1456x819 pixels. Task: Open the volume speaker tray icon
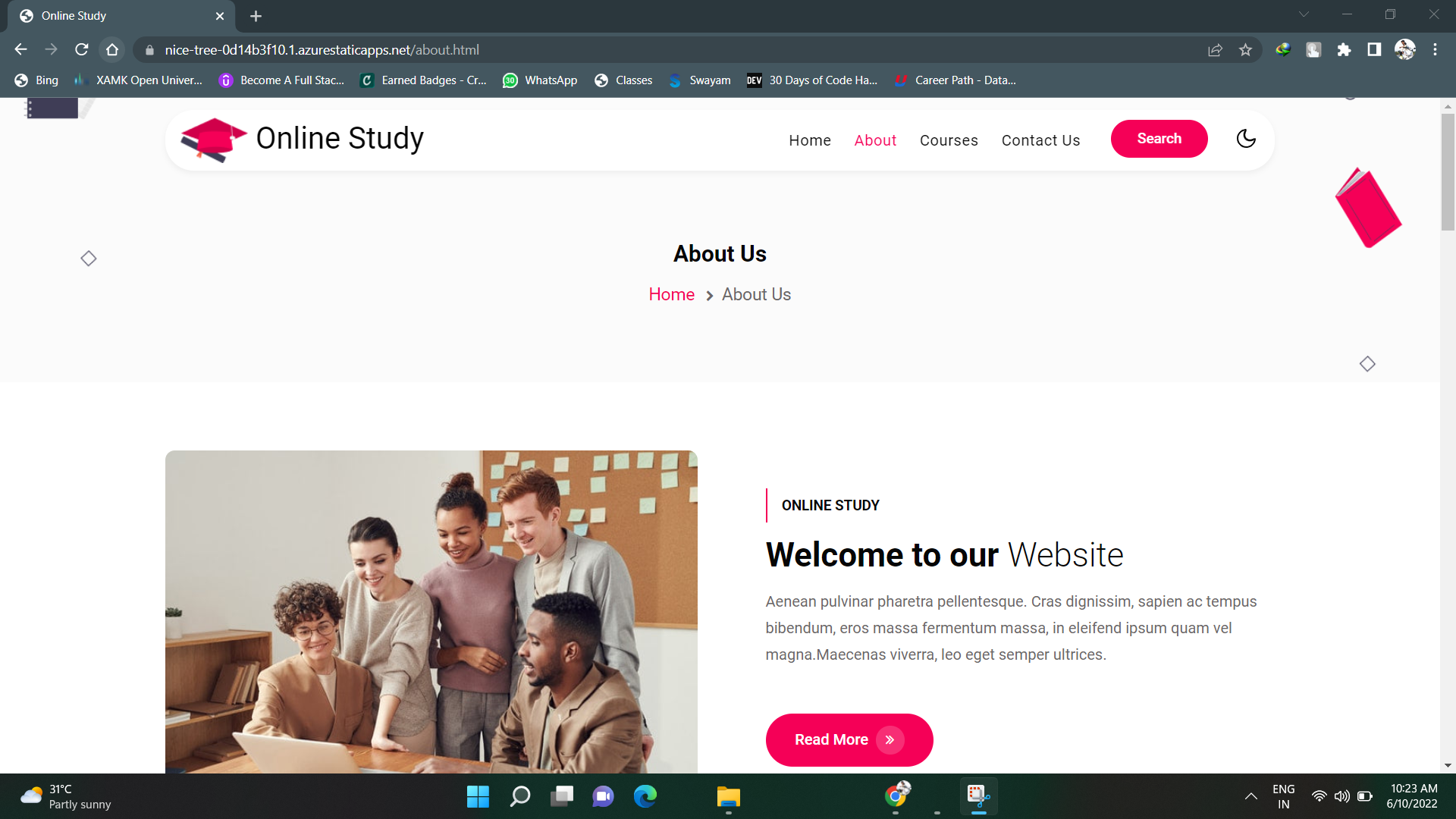1342,796
